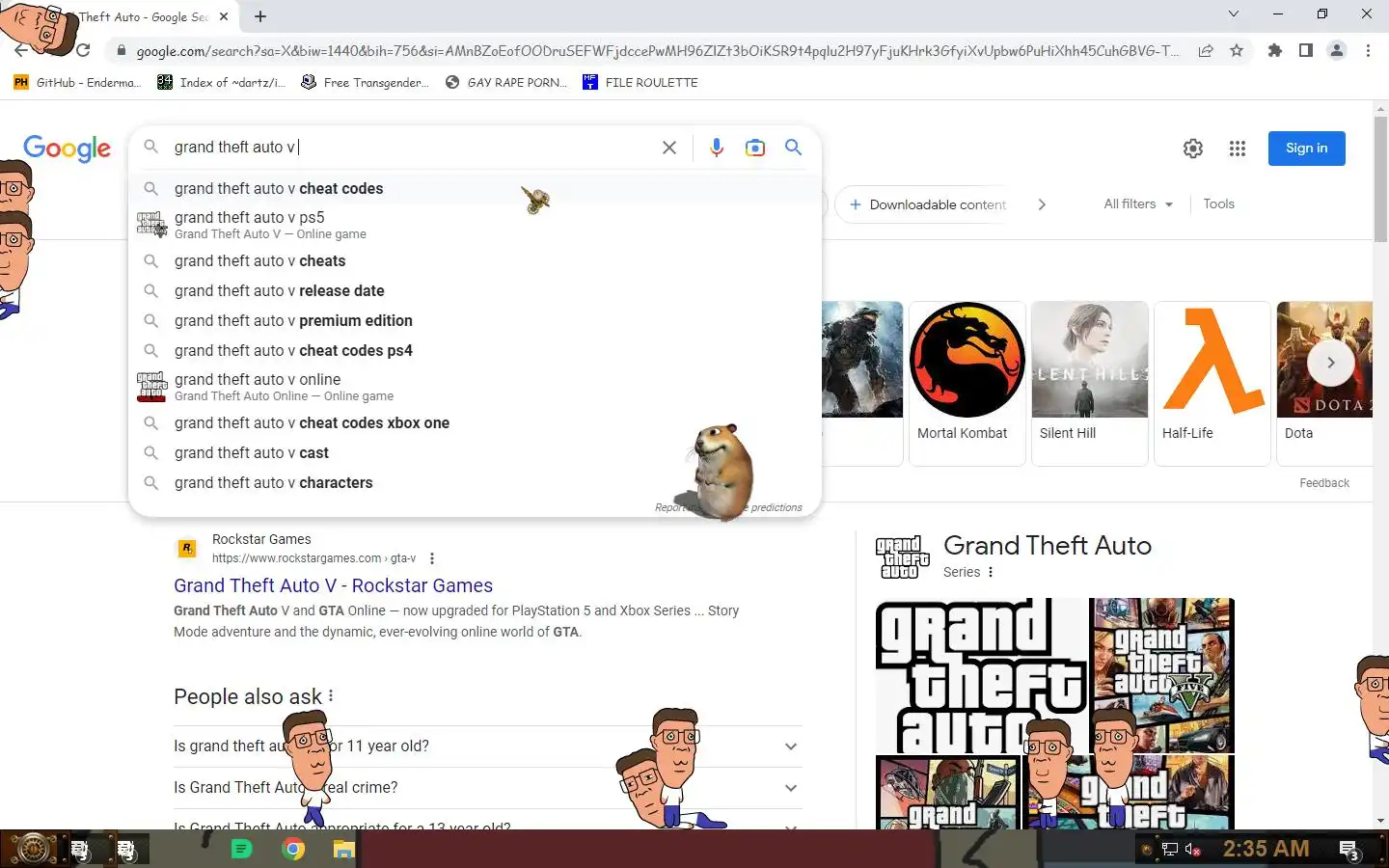
Task: Select the grand theft auto v online suggestion
Action: click(x=475, y=387)
